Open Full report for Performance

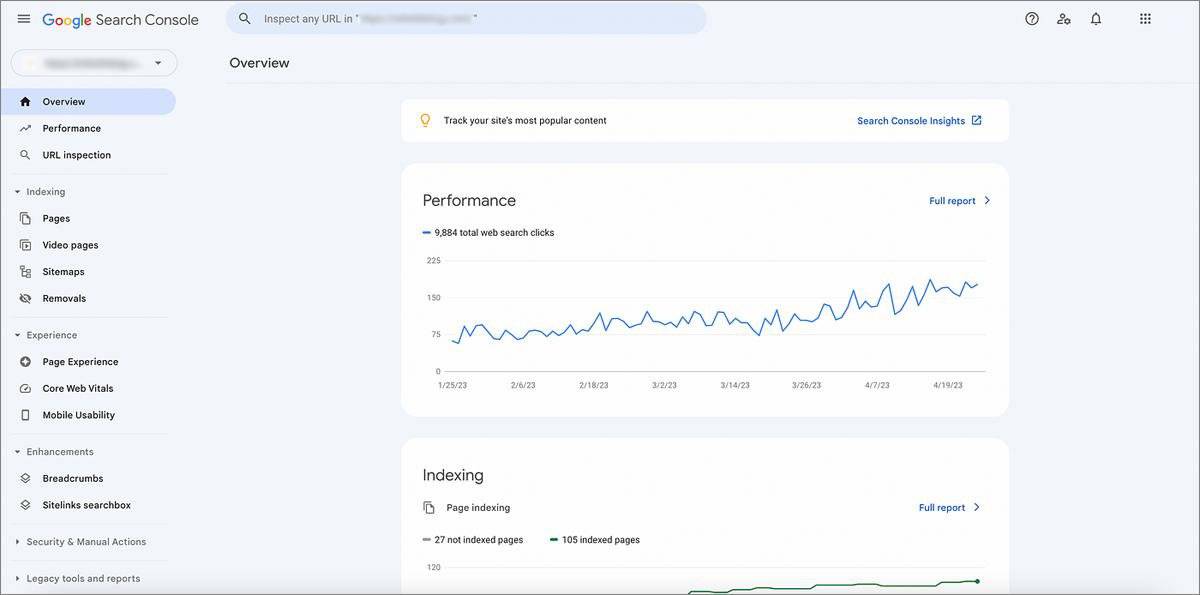coord(952,201)
